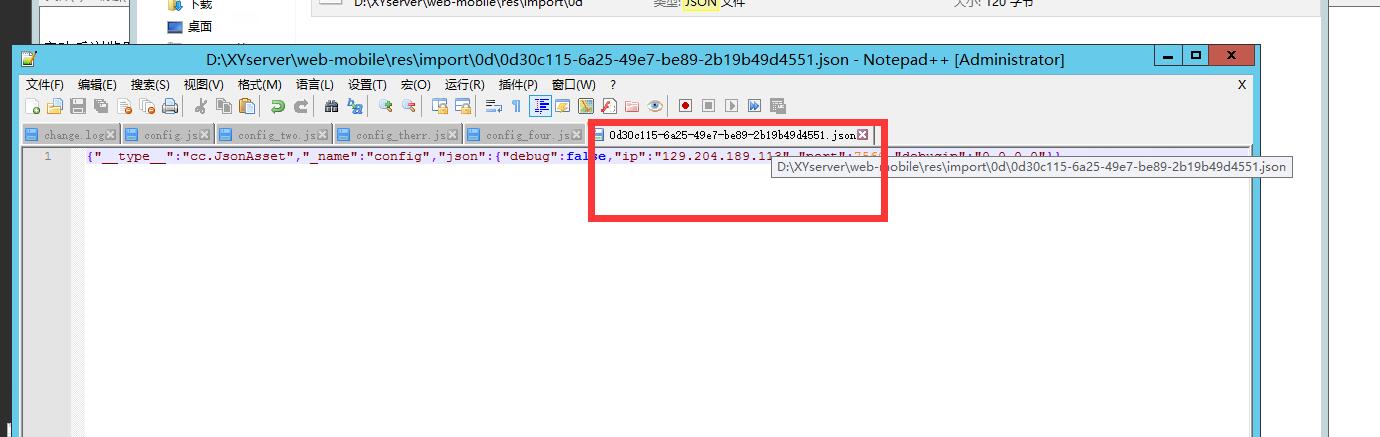The width and height of the screenshot is (1380, 437).
Task: Toggle show all characters pilcrow icon
Action: tap(516, 106)
